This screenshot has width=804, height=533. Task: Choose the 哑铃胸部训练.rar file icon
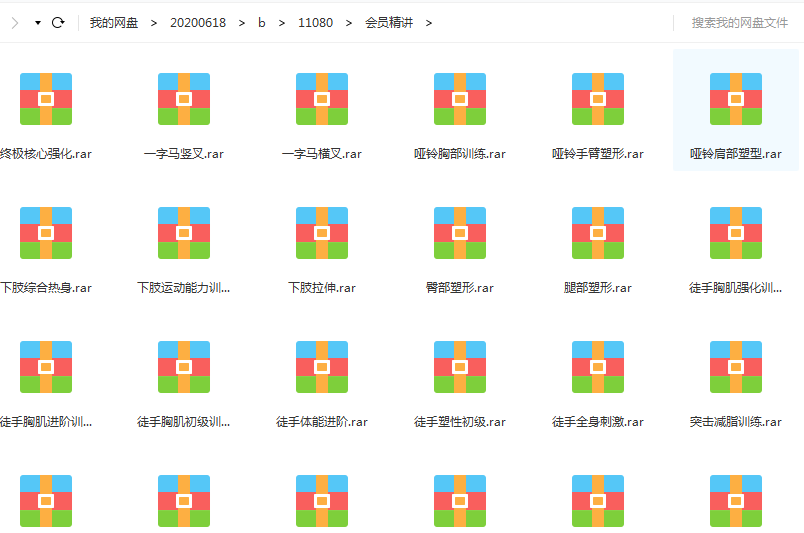coord(460,99)
